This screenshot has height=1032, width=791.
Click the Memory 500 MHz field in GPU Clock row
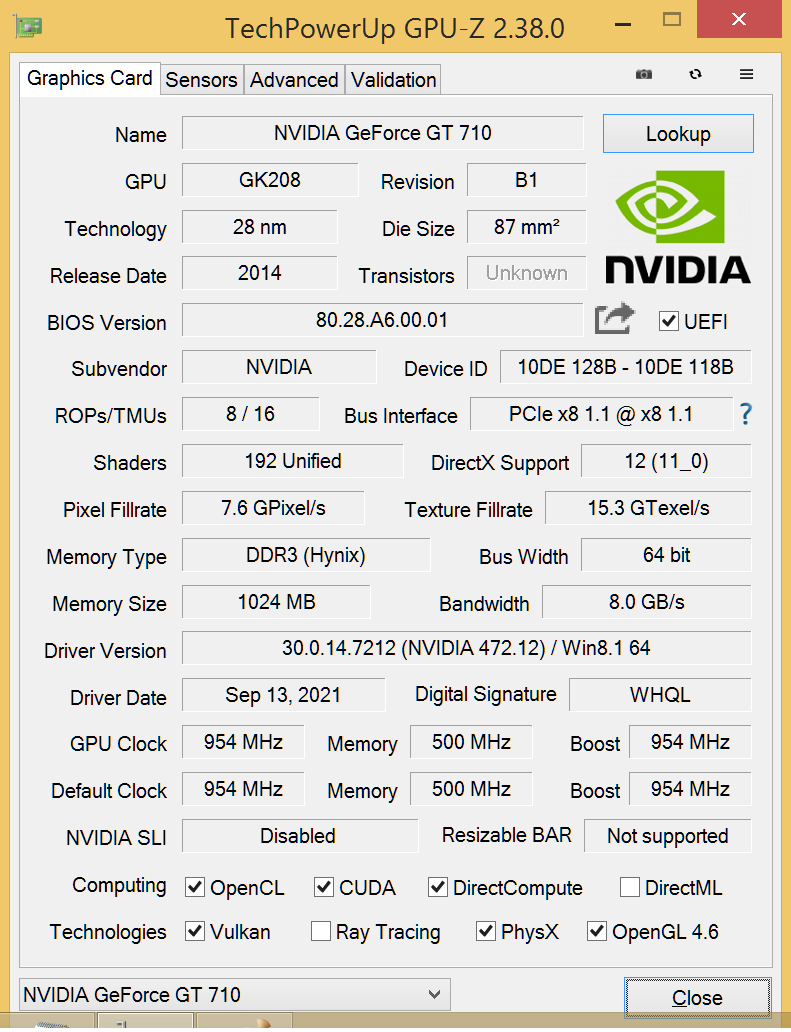click(471, 742)
